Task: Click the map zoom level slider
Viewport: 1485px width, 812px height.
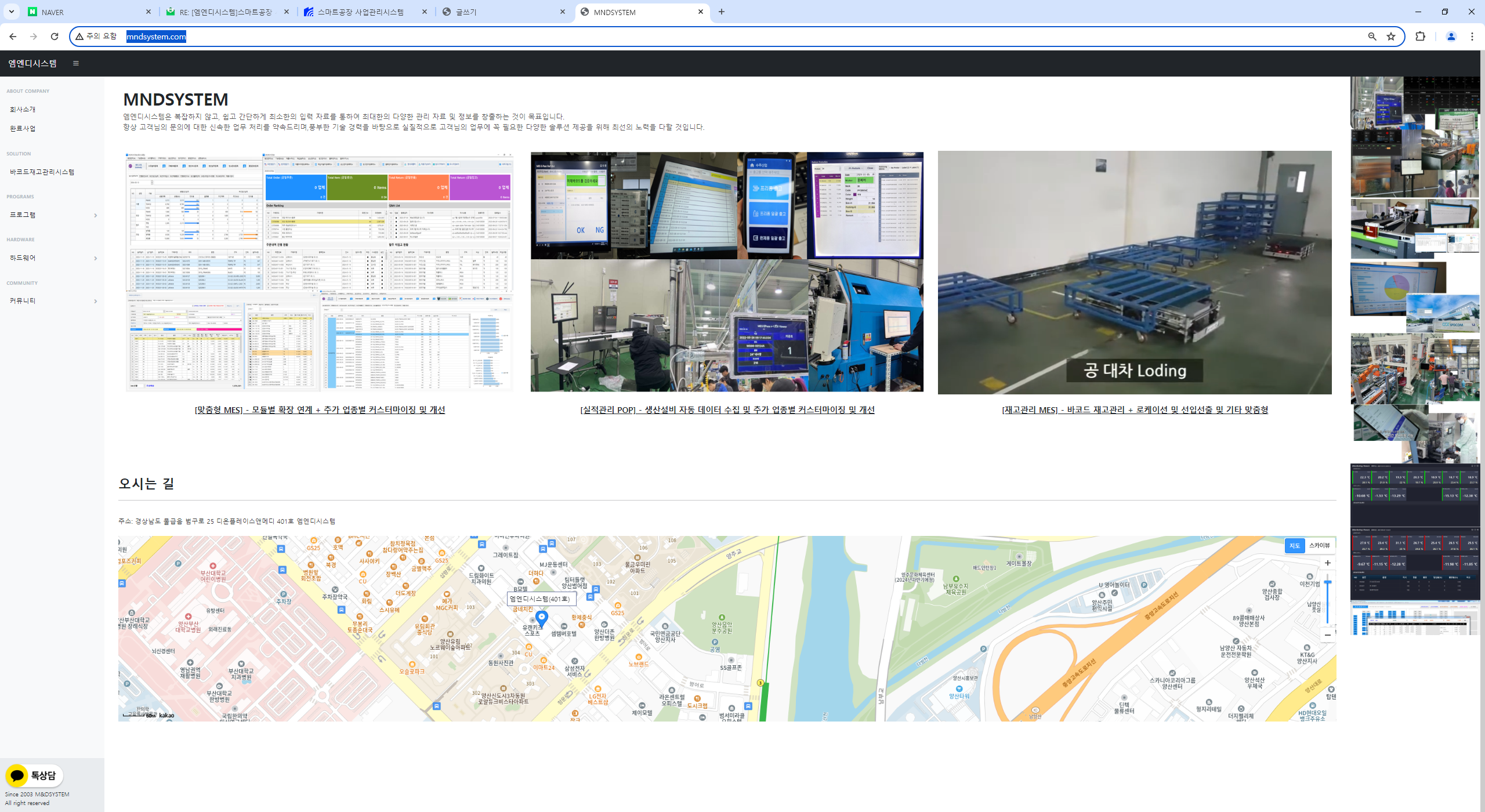Action: (1327, 597)
